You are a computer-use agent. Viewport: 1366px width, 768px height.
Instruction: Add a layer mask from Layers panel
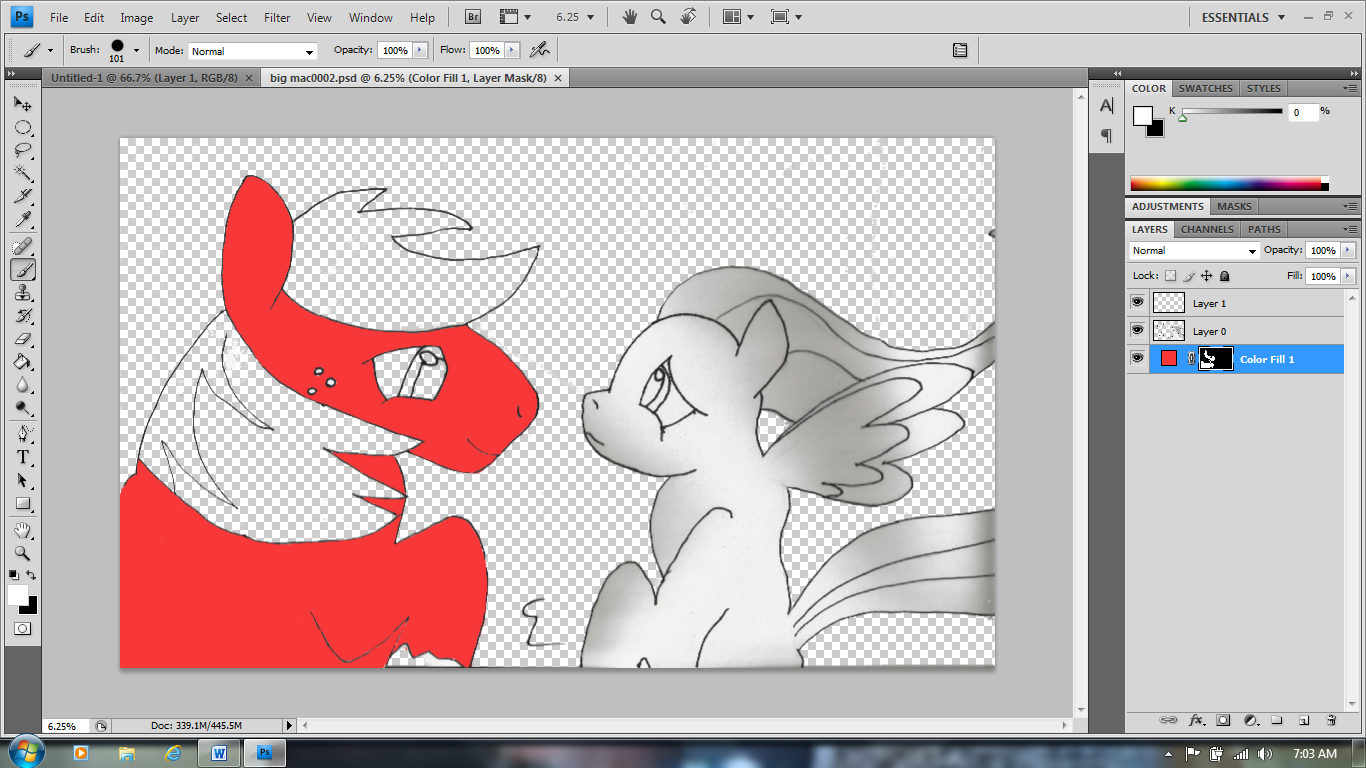click(x=1223, y=720)
